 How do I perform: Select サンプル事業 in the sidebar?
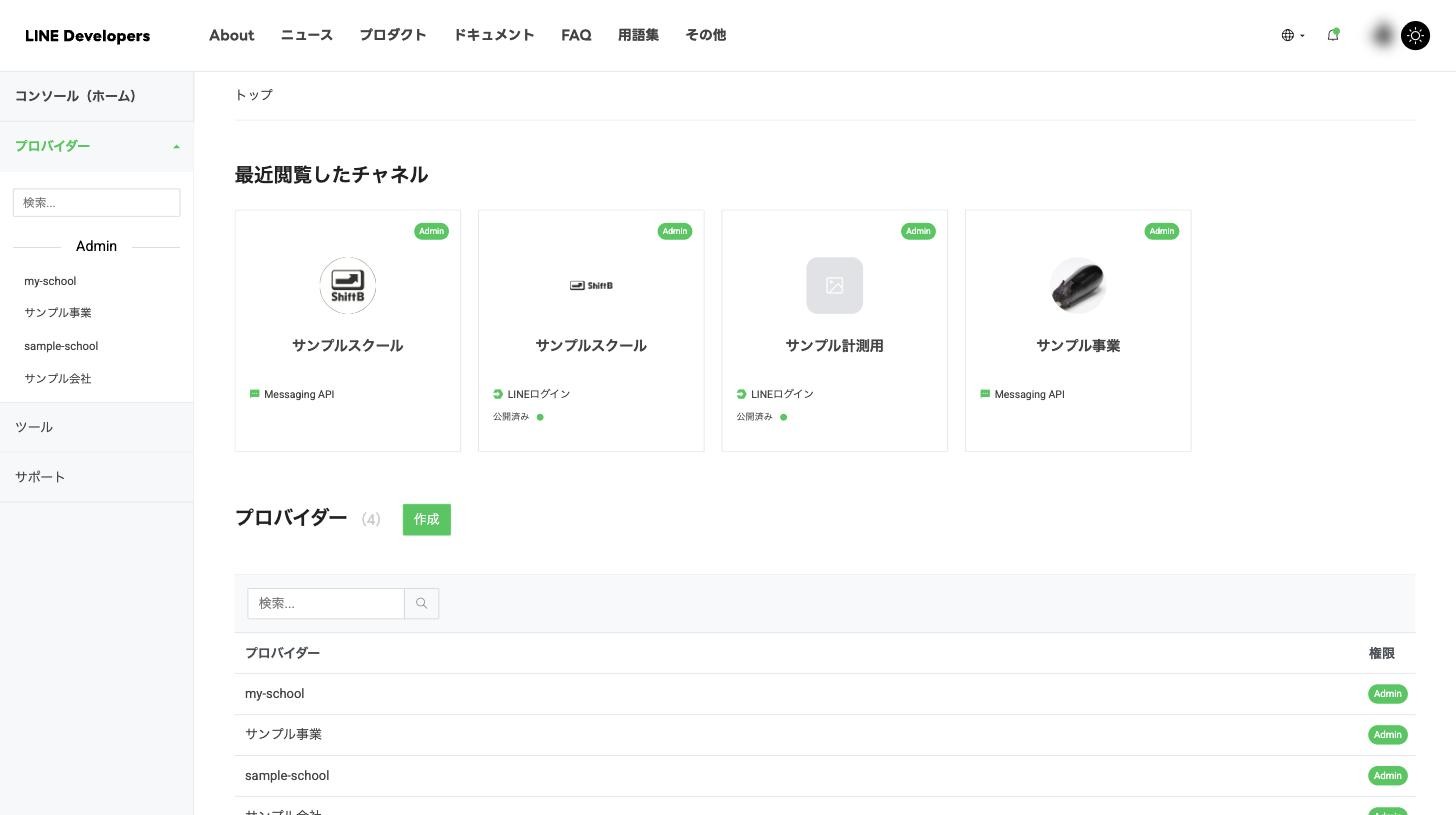coord(58,313)
